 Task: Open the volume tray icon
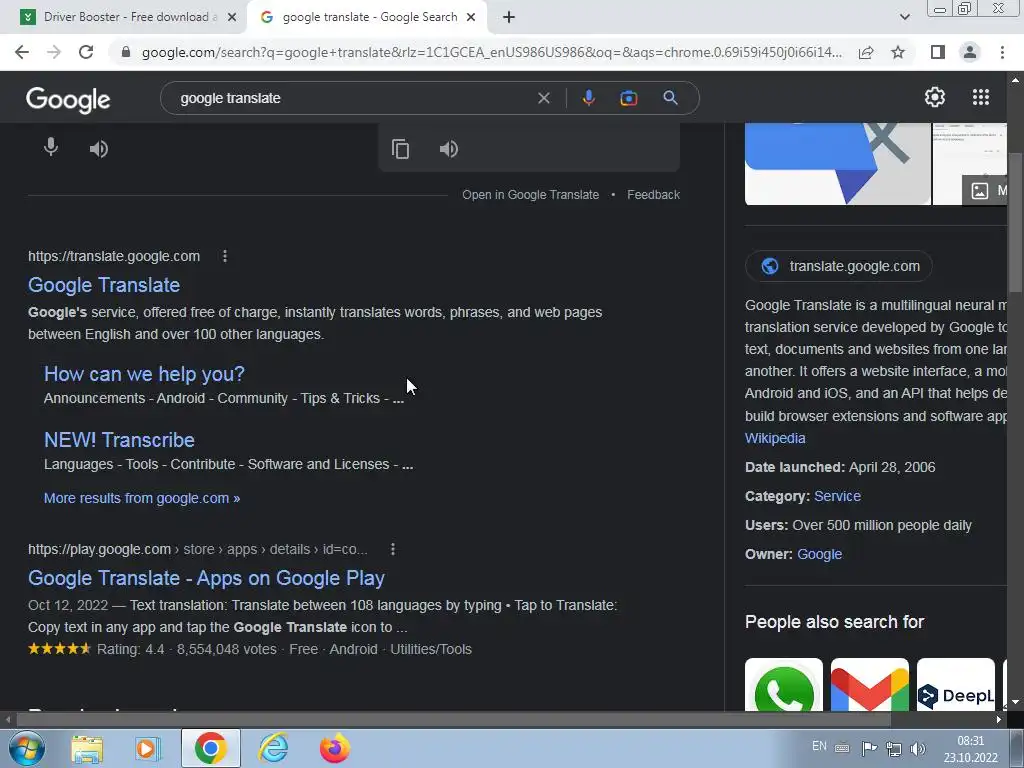coord(918,748)
